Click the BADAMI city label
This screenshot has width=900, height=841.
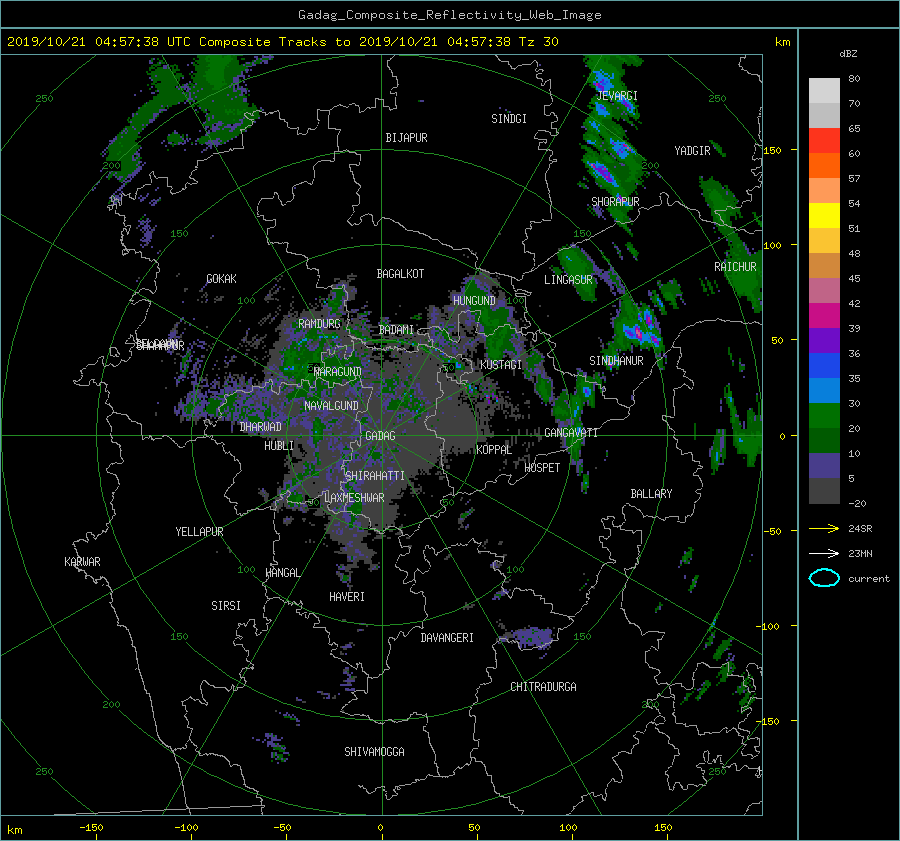396,330
